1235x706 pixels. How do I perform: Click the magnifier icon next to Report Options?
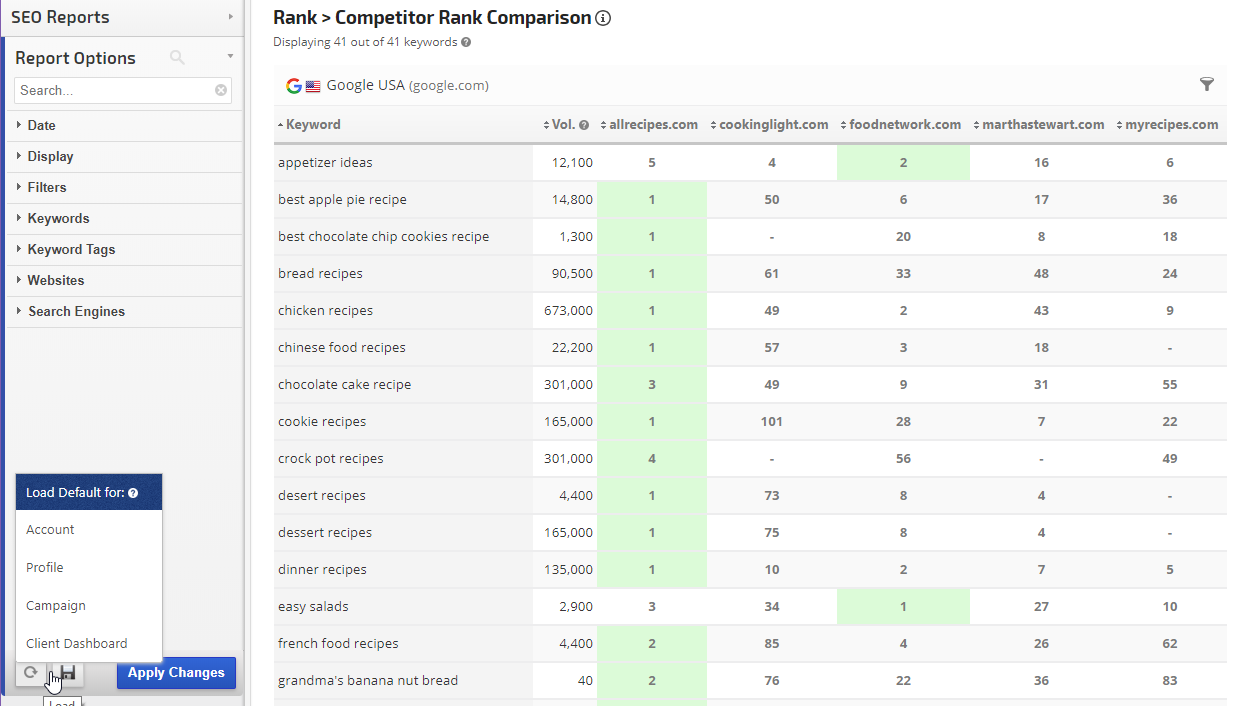[x=177, y=58]
